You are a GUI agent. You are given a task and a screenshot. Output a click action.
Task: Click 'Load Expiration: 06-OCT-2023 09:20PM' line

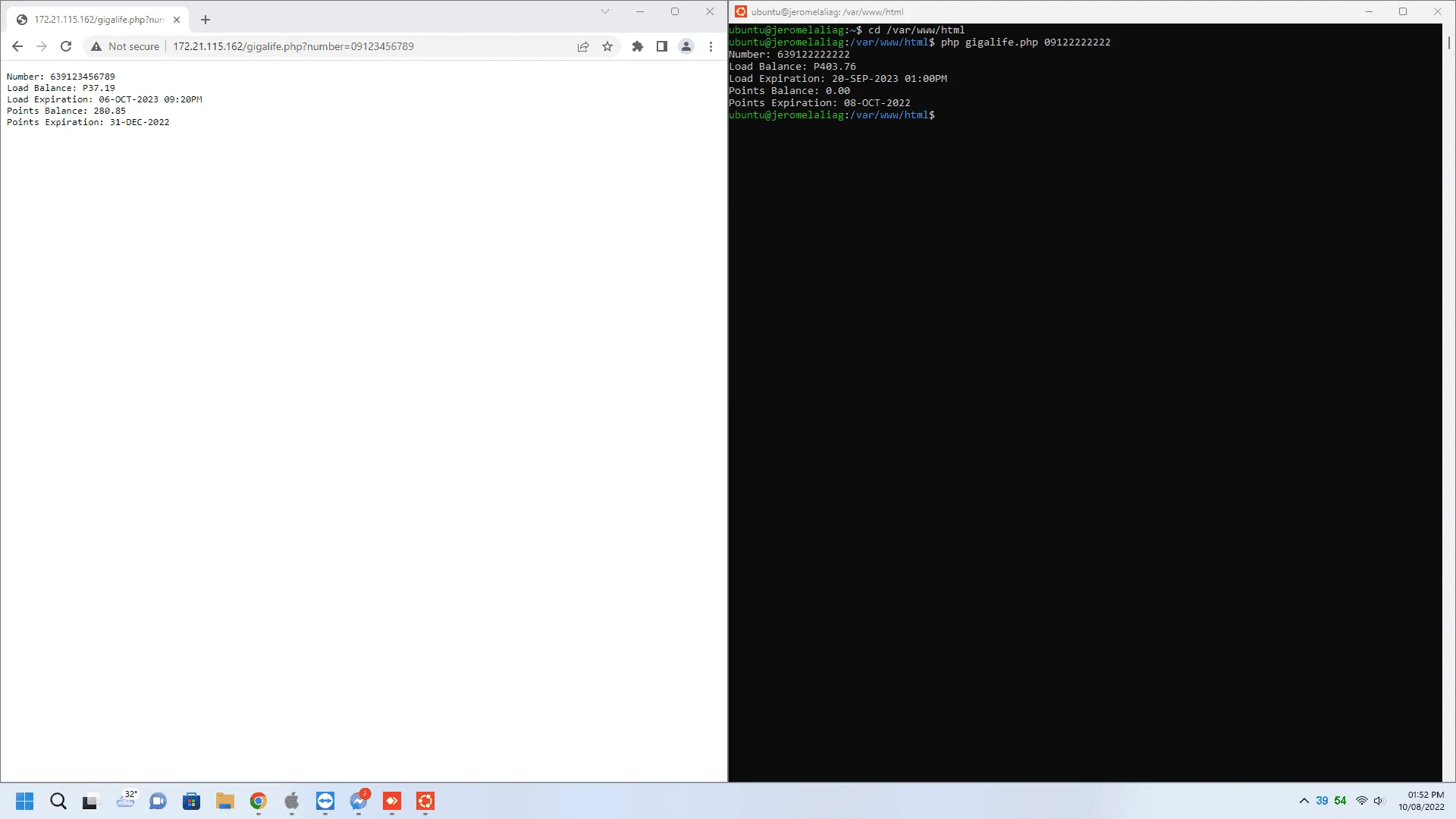click(105, 99)
